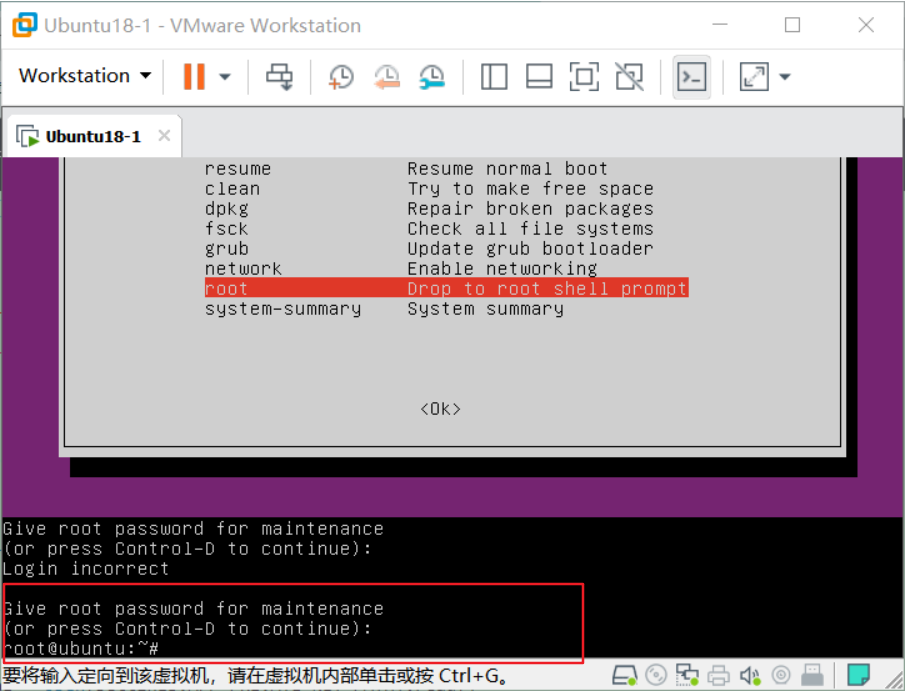Select the highlighted root menu entry
The height and width of the screenshot is (692, 909).
coord(446,288)
